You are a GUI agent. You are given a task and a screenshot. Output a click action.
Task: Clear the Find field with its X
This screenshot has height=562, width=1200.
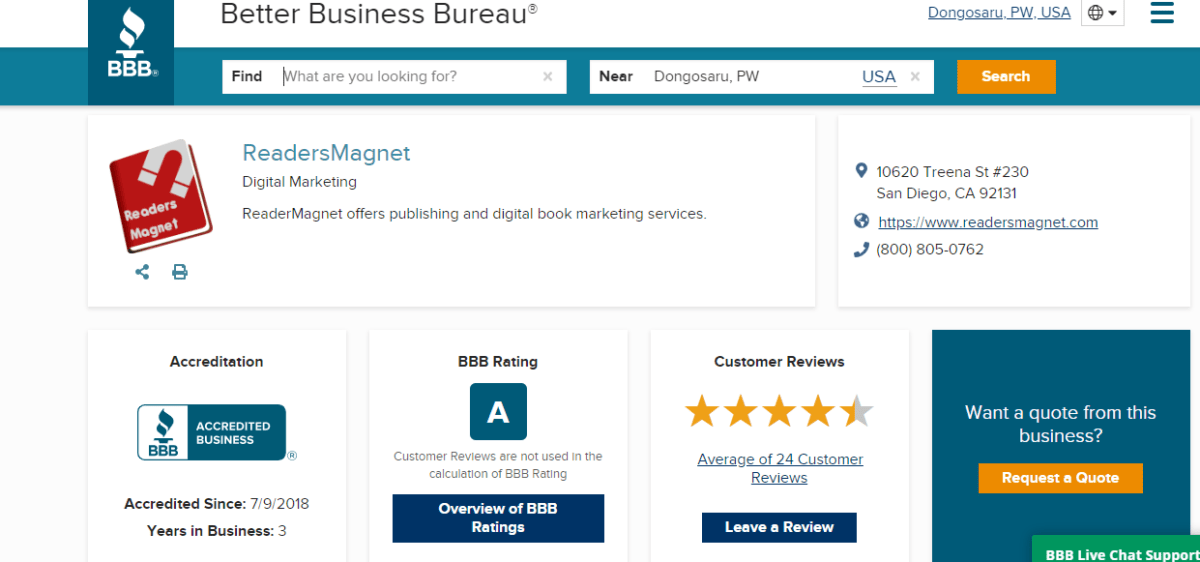tap(548, 76)
